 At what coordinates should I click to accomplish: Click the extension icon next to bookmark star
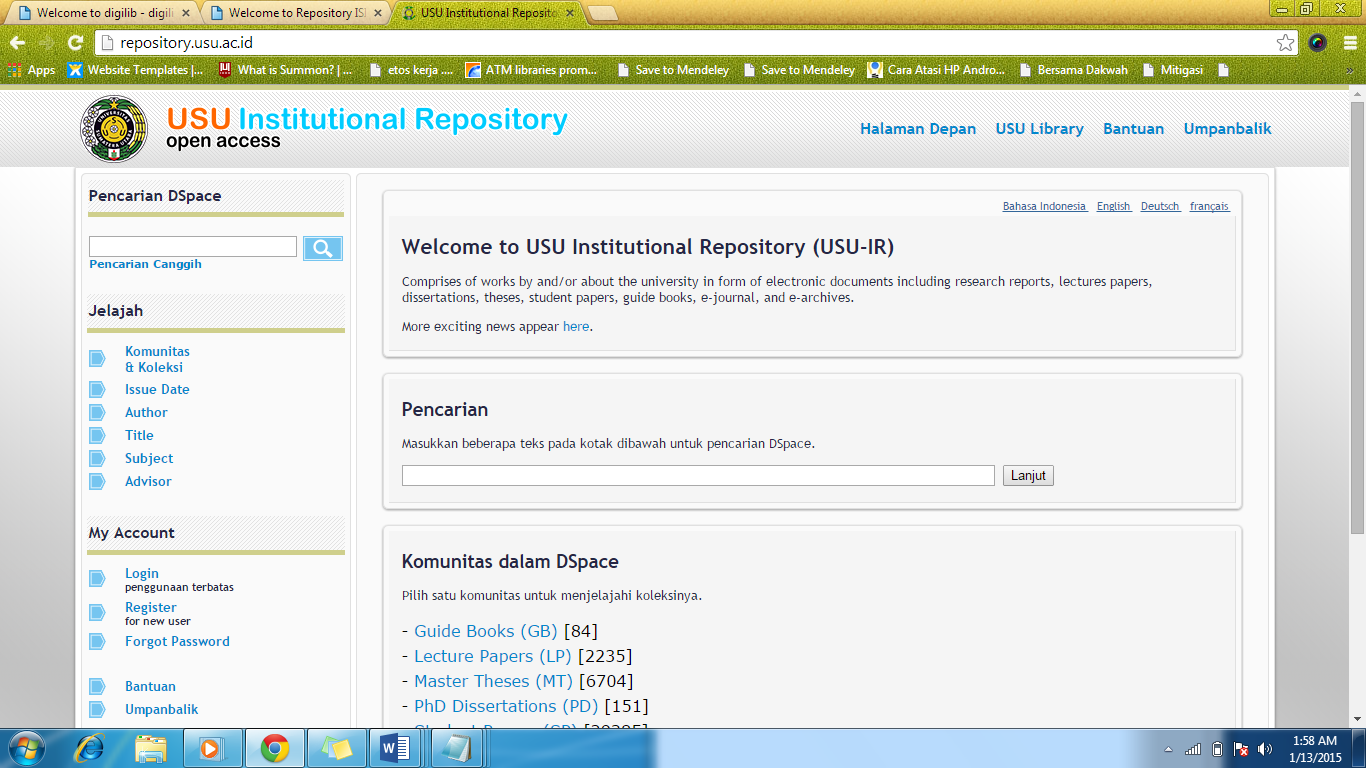pos(1318,42)
